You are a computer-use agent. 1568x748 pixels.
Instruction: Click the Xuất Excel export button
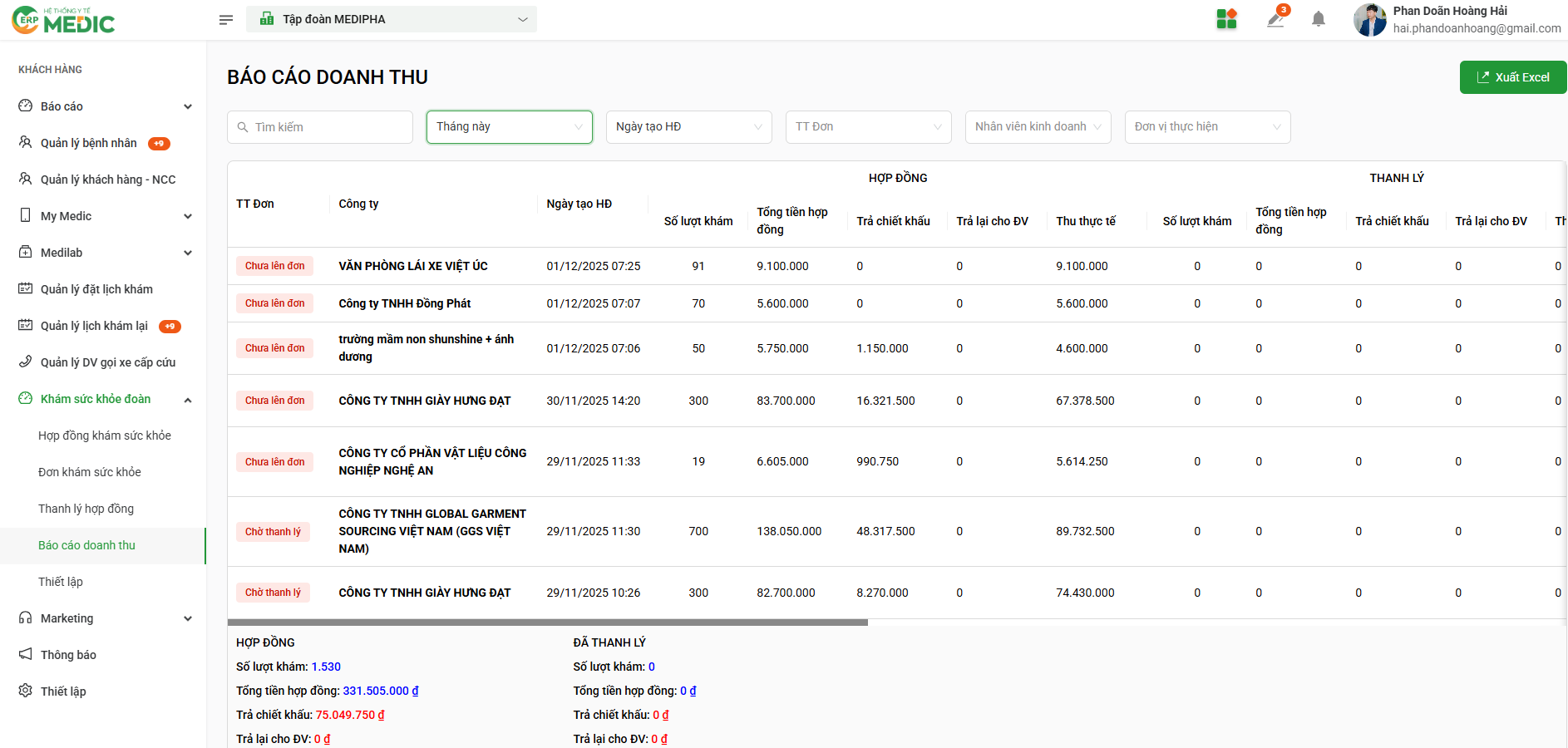pyautogui.click(x=1512, y=77)
